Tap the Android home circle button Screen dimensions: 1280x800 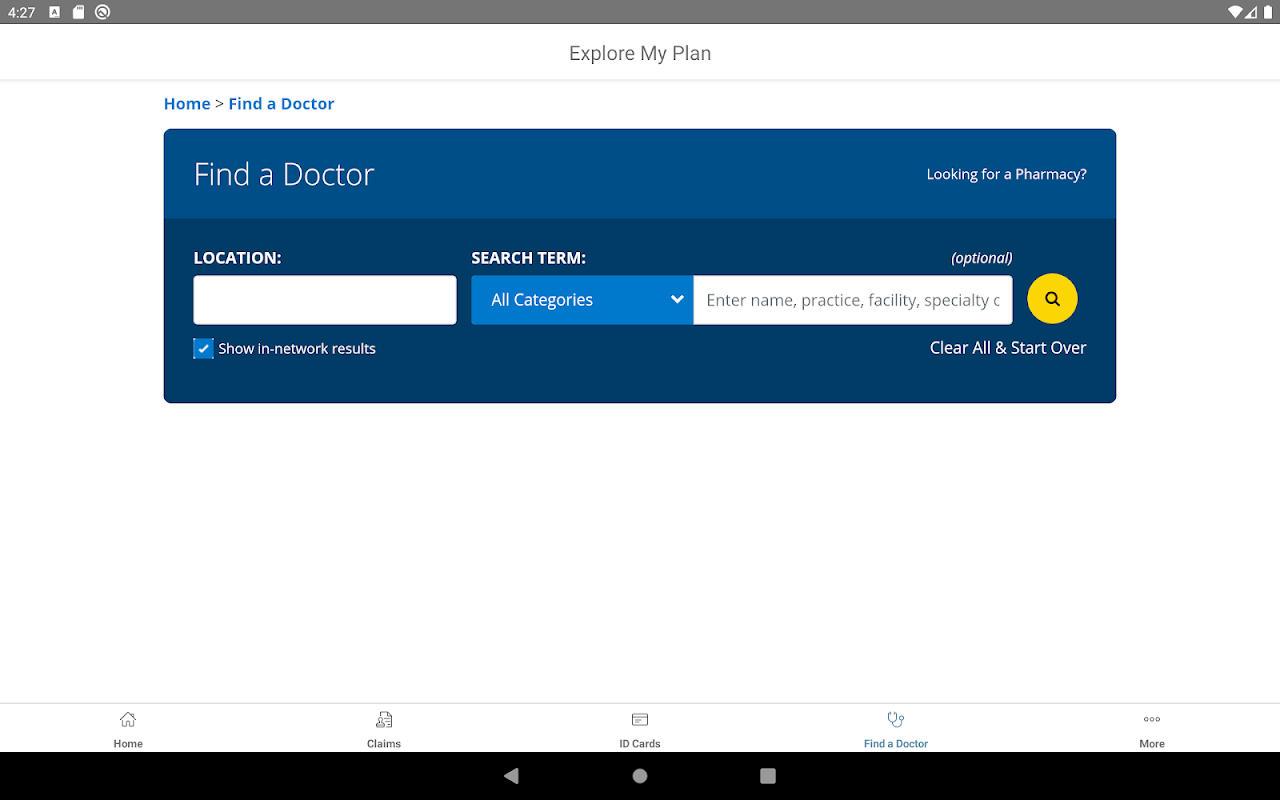640,776
